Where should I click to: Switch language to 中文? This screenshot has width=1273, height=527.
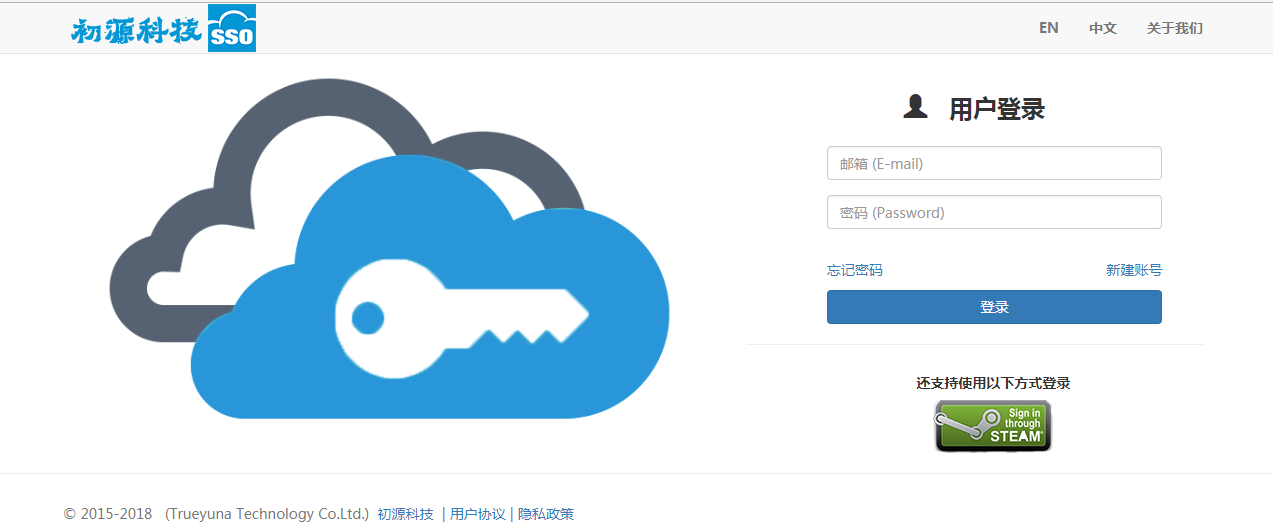1102,28
